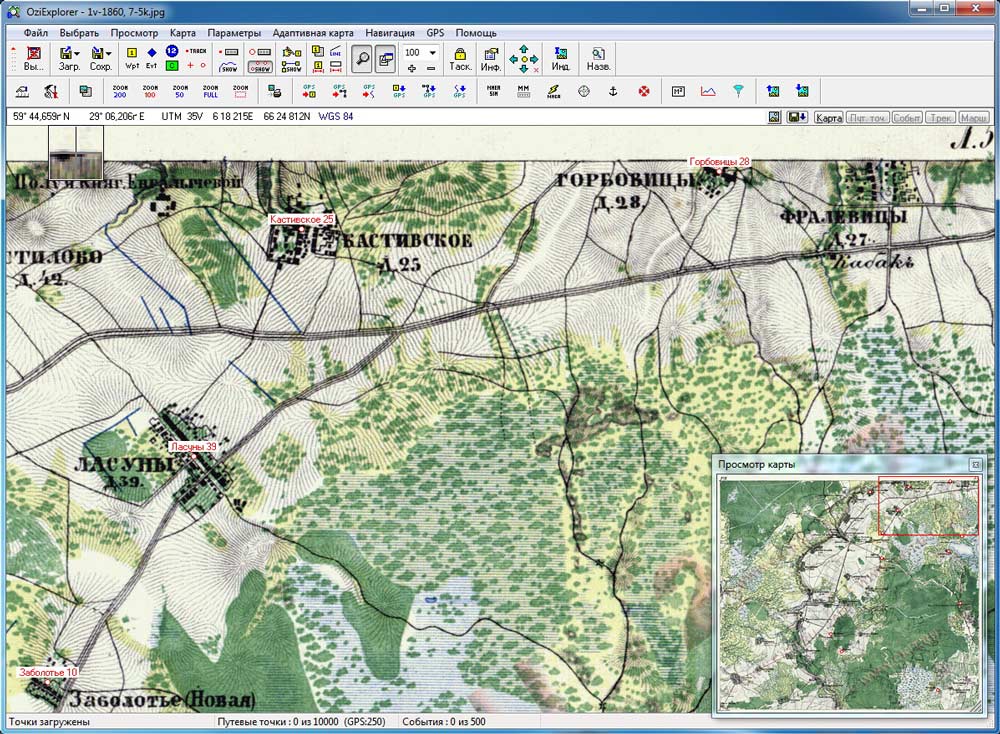Toggle the map view window button
Screen dimensions: 1000x734
[x=385, y=59]
